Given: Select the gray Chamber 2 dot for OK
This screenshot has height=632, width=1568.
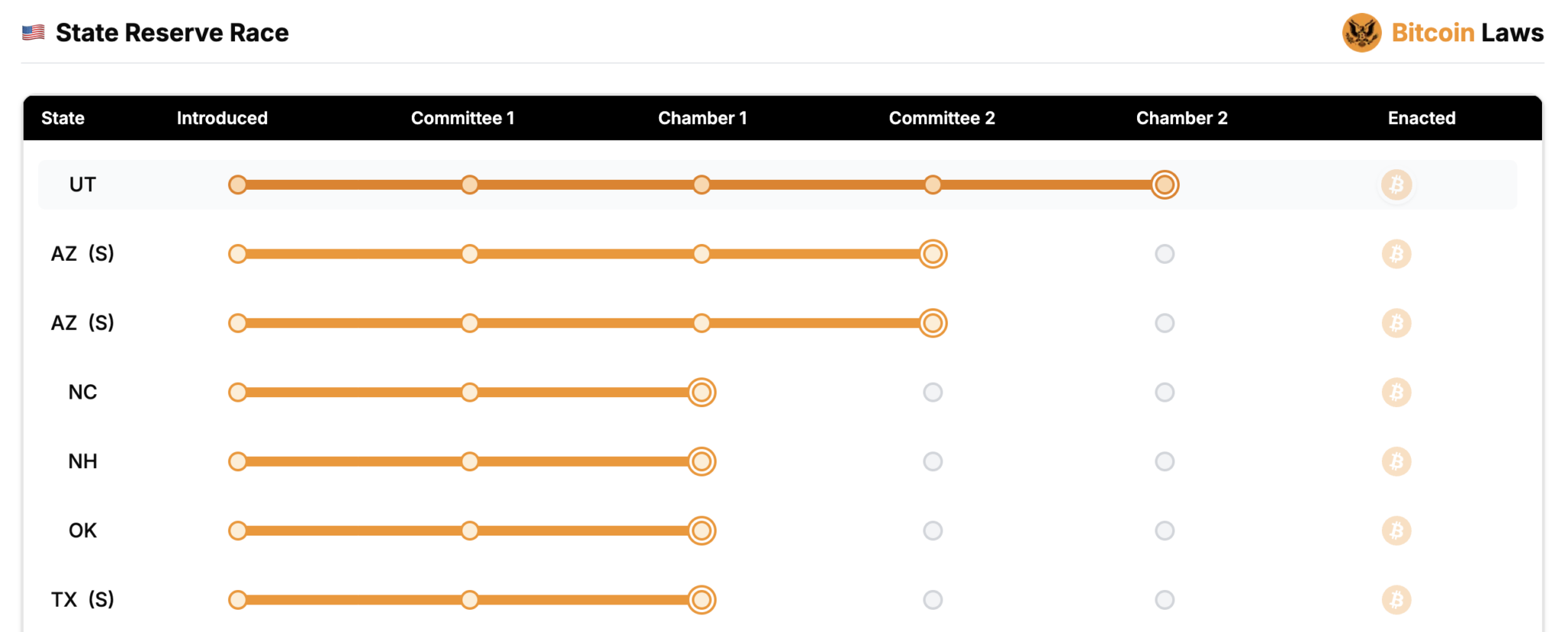Looking at the screenshot, I should 1165,531.
